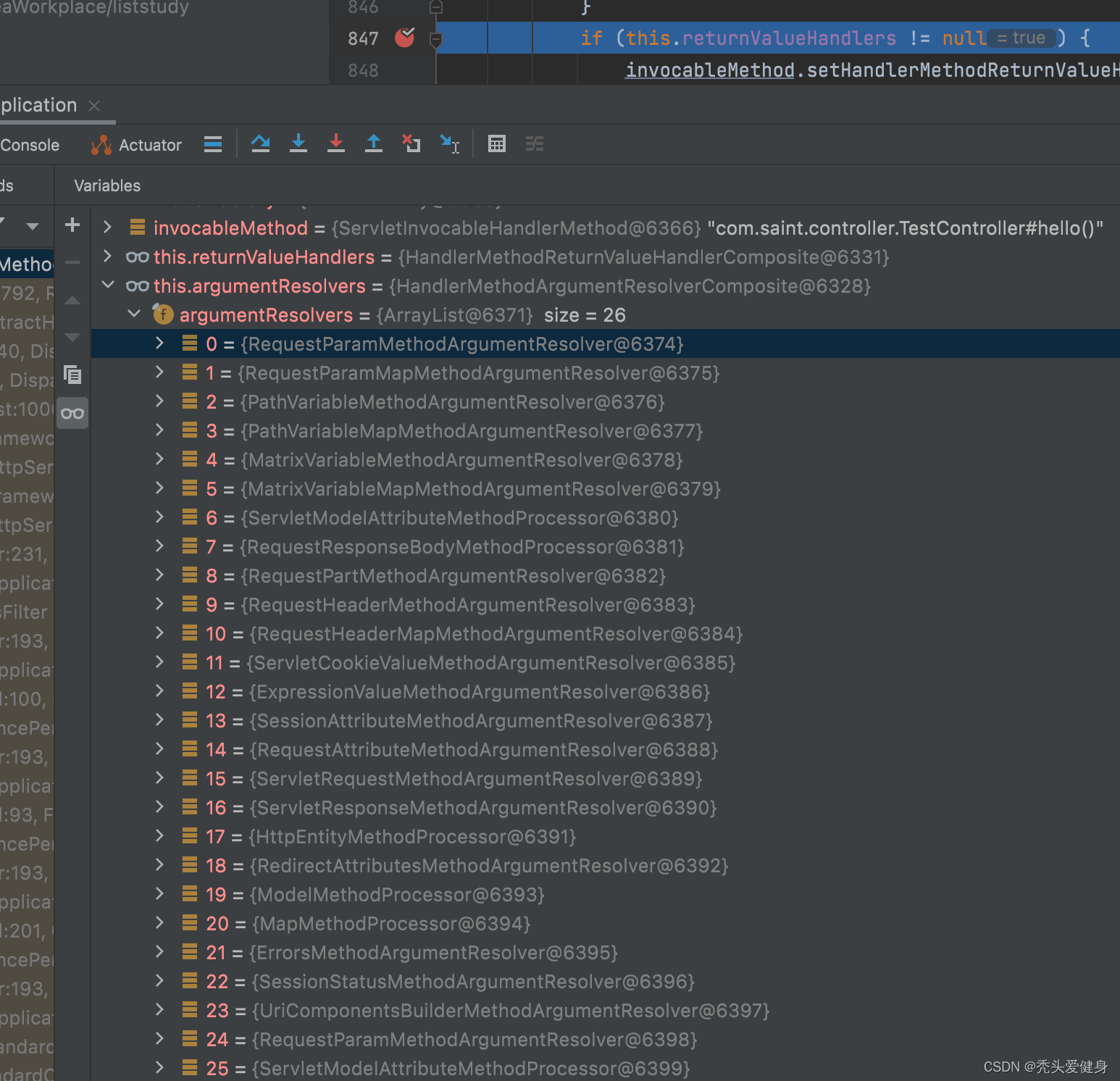Click the New Watch plus icon
This screenshot has height=1081, width=1120.
click(x=72, y=225)
